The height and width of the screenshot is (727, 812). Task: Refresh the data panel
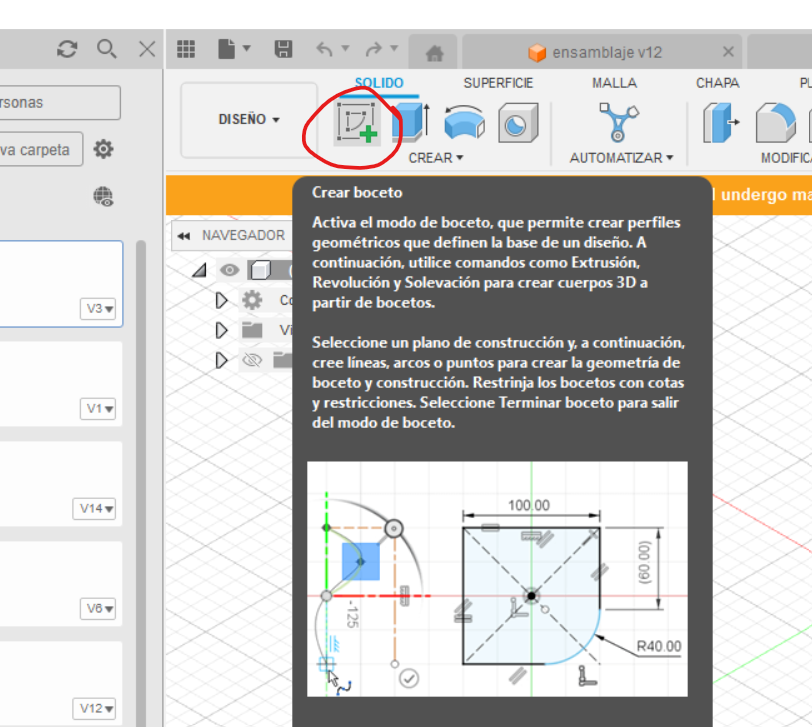point(67,49)
